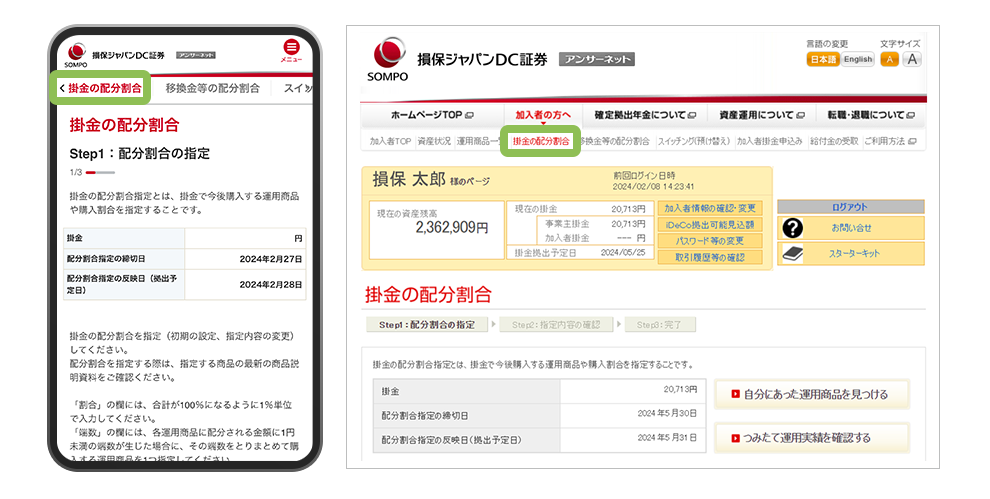Tap the back chevron beside mobile 掛金の配分割合
990x499 pixels.
pos(62,88)
